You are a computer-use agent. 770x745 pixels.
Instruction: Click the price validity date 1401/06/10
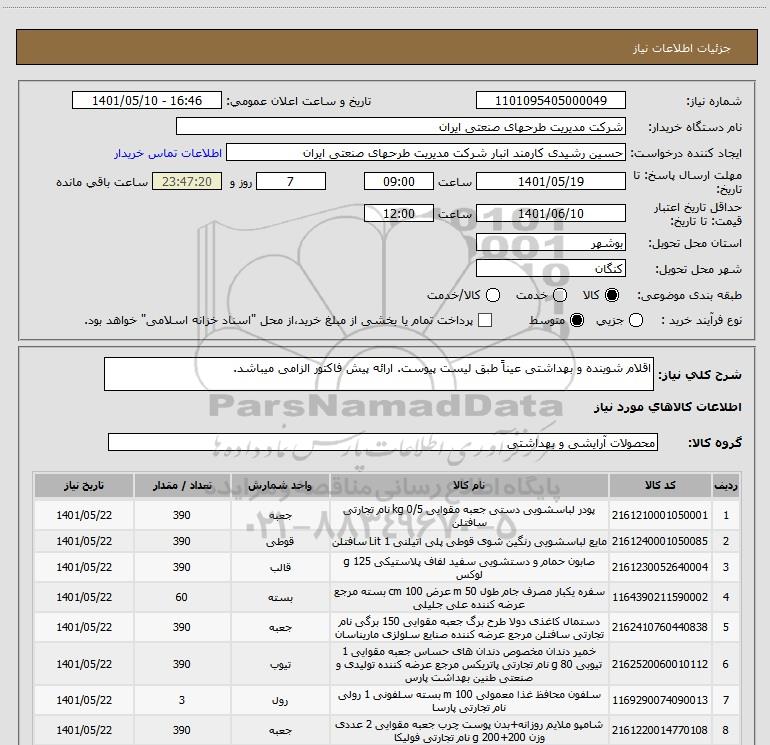tap(550, 213)
